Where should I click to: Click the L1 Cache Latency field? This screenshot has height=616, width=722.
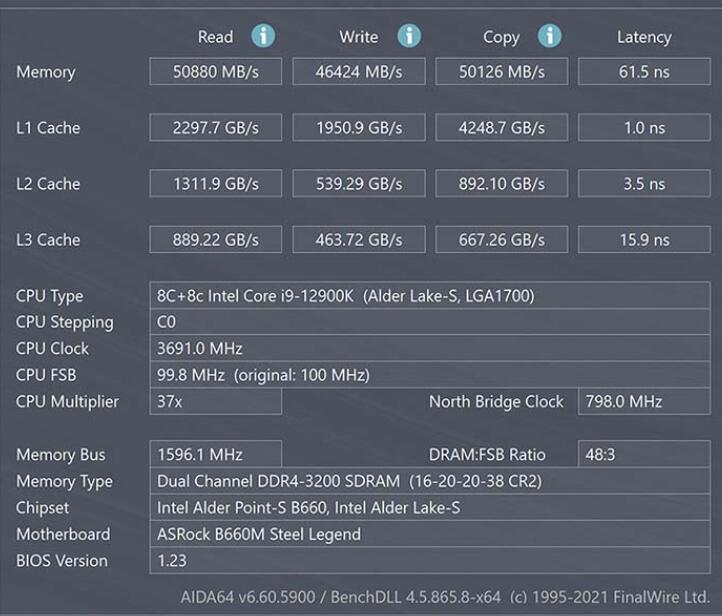pyautogui.click(x=643, y=128)
